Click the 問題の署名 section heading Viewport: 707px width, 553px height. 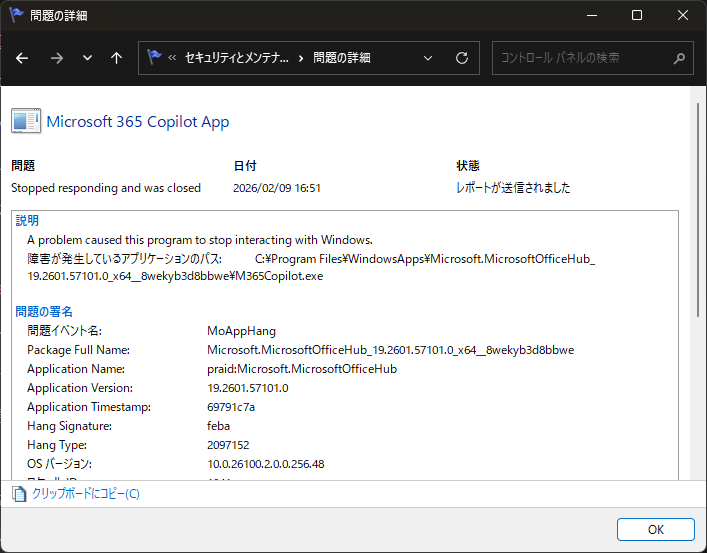pos(44,311)
